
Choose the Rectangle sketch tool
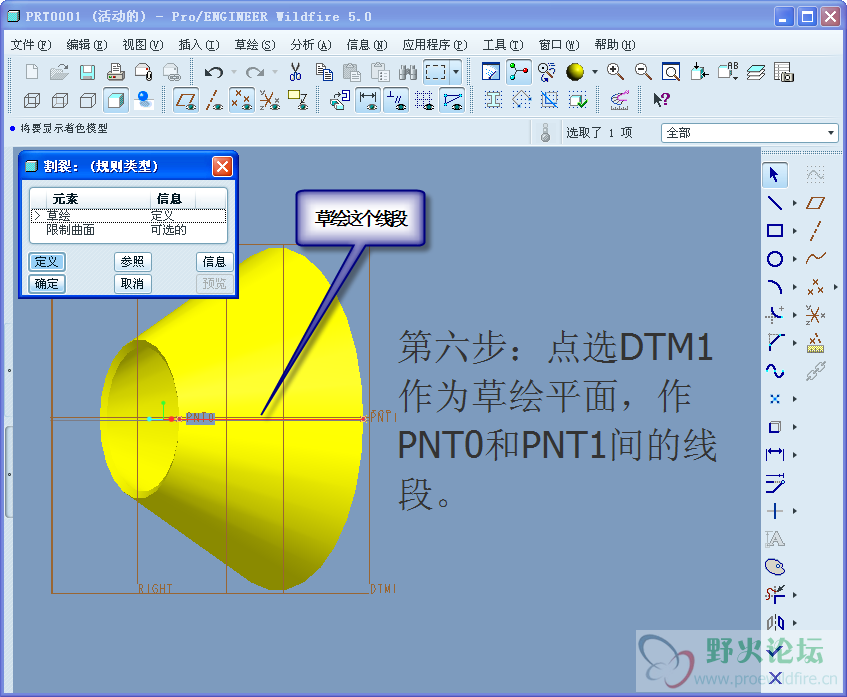click(775, 231)
